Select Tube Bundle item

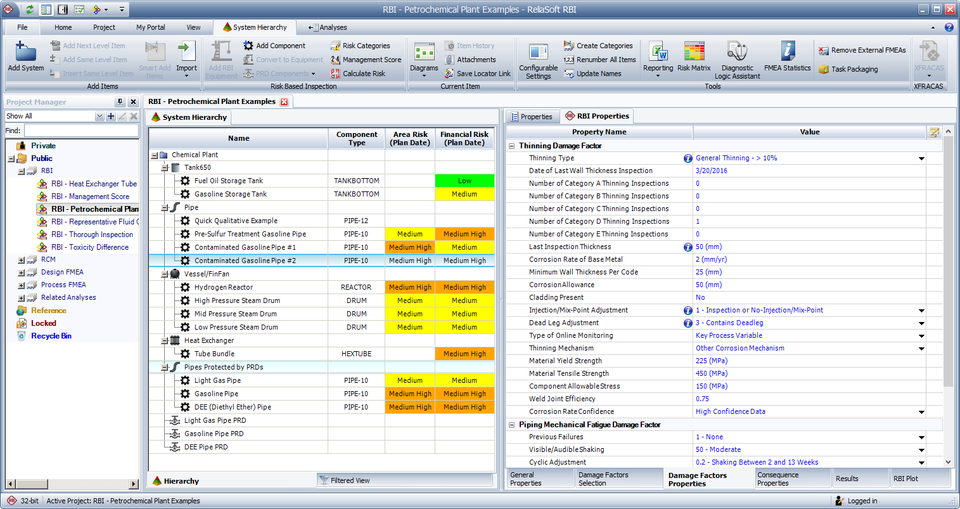pos(214,354)
